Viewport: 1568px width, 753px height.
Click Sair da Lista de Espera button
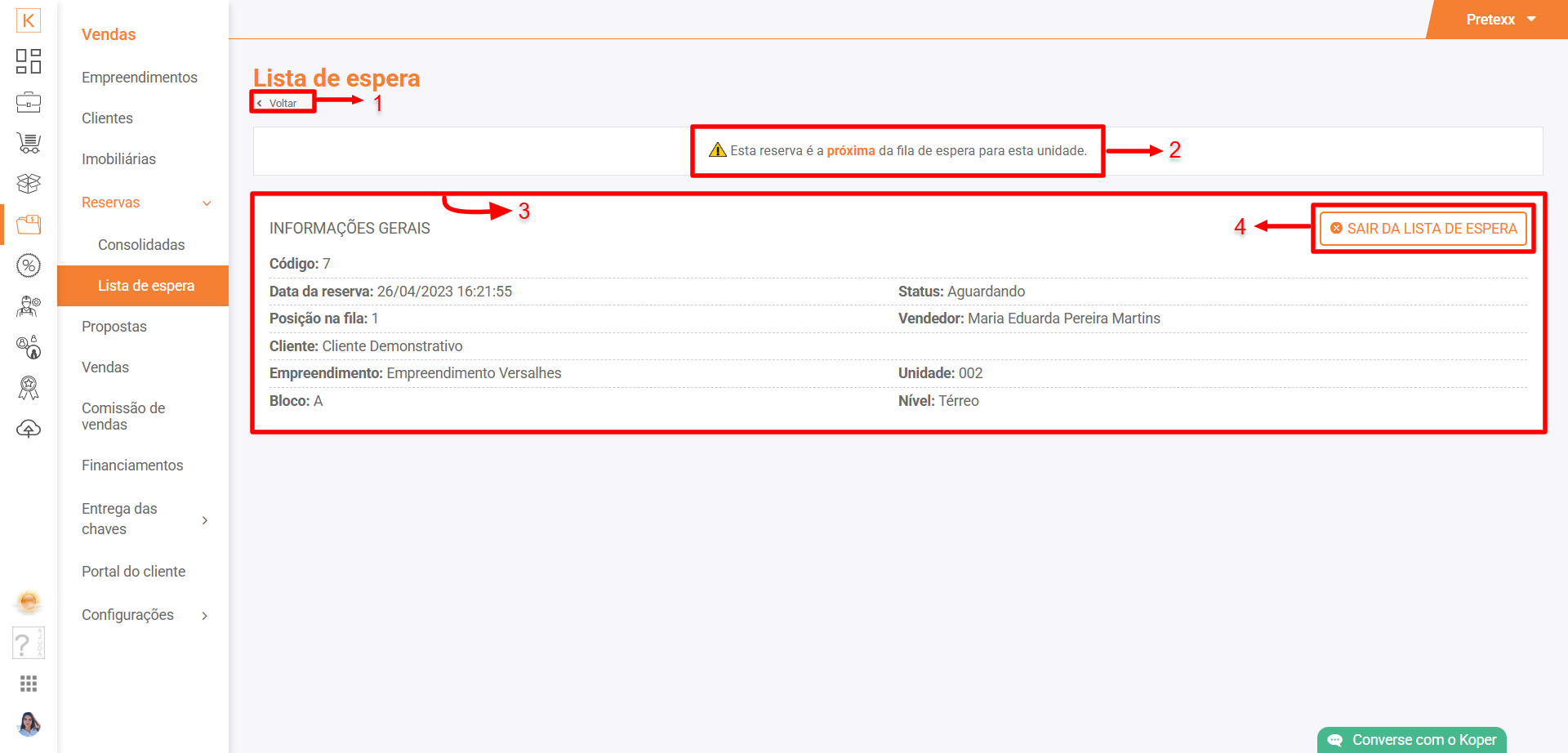[x=1423, y=229]
